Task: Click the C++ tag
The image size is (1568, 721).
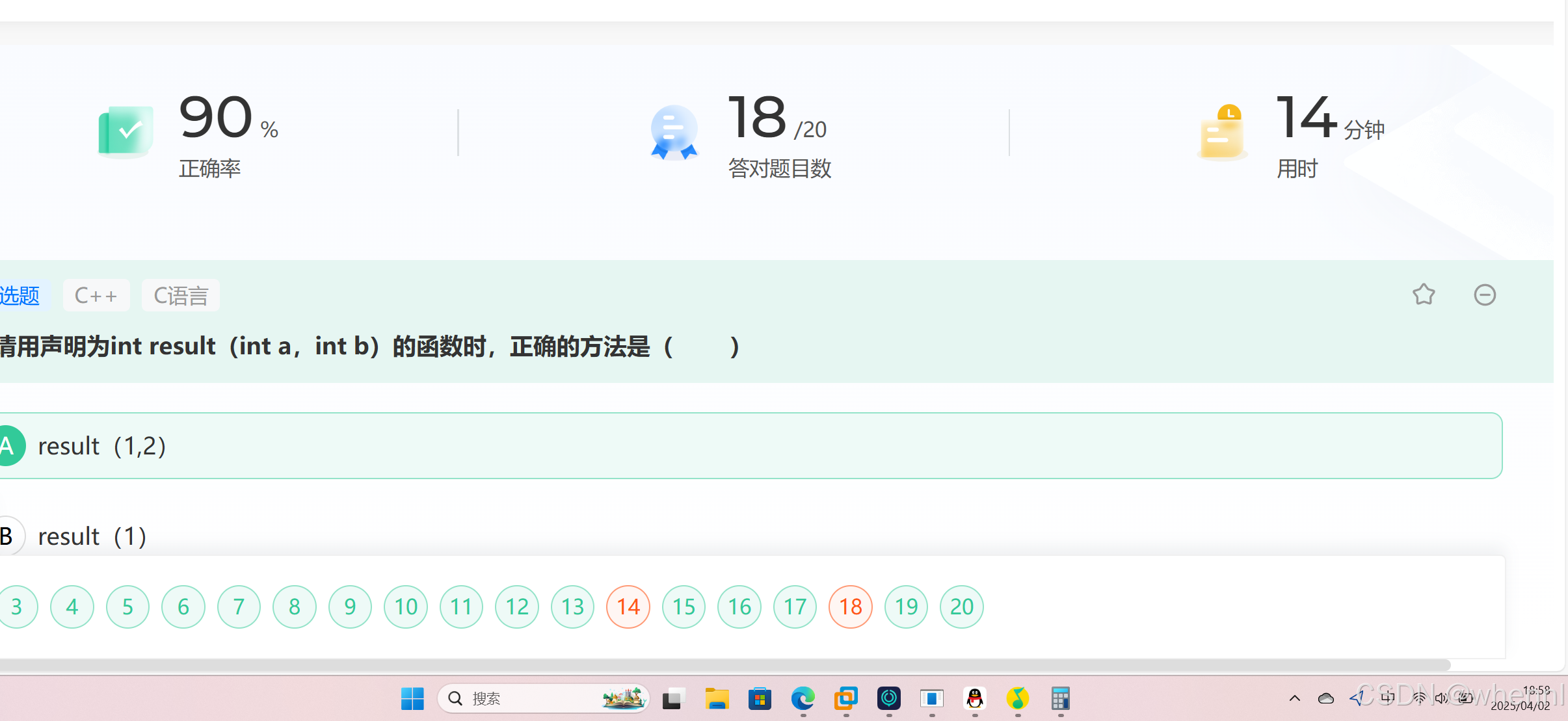Action: [96, 295]
